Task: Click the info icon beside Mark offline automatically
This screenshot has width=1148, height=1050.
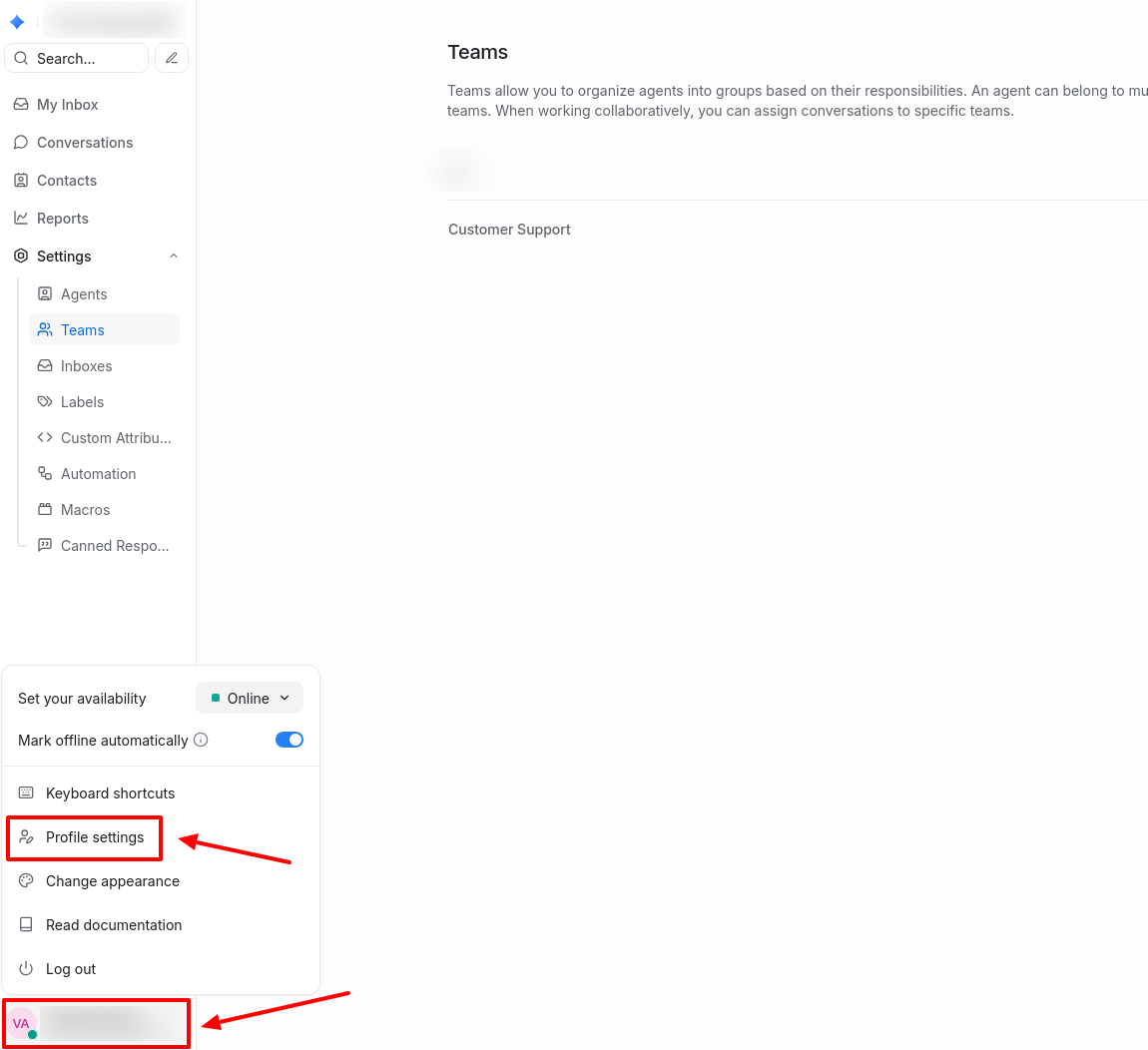Action: click(201, 740)
